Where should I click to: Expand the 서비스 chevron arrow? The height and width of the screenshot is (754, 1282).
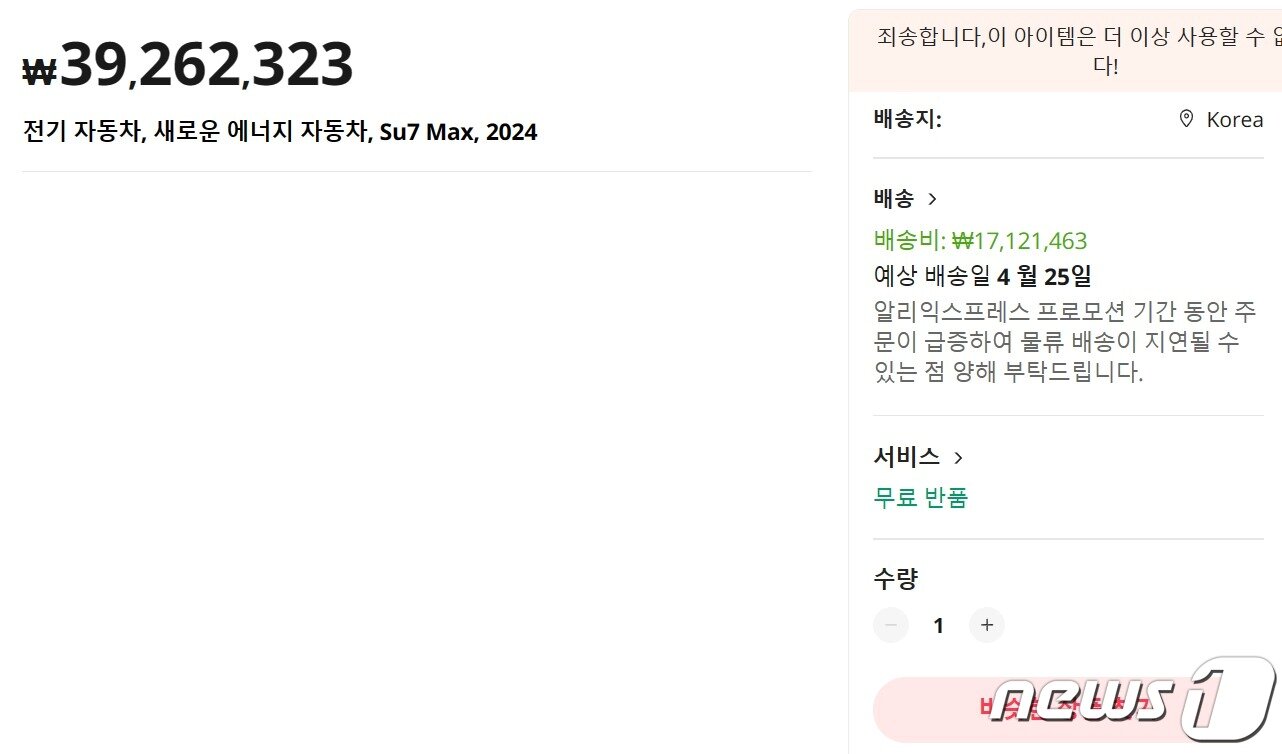click(958, 458)
